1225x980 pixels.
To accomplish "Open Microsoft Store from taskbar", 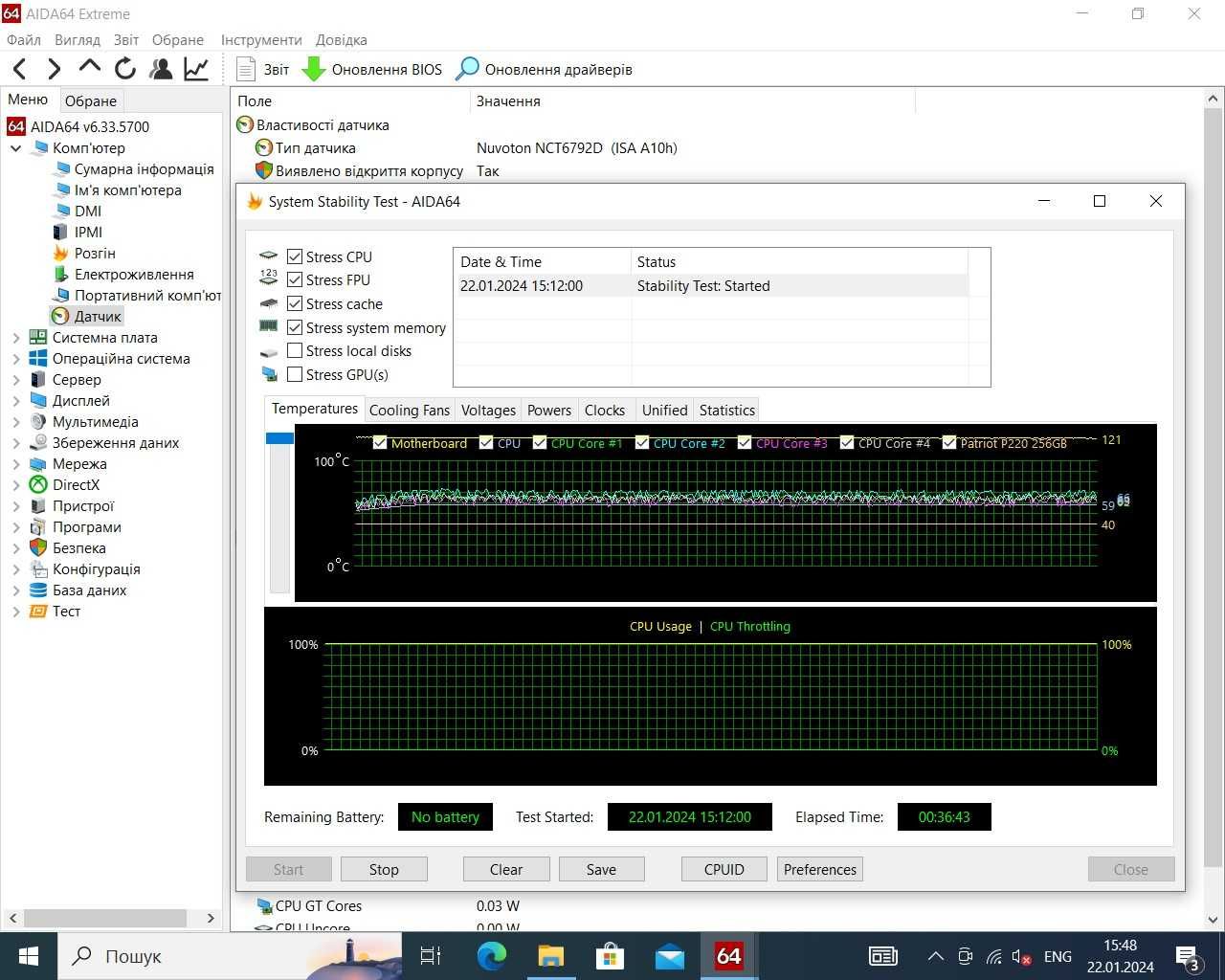I will (x=610, y=955).
